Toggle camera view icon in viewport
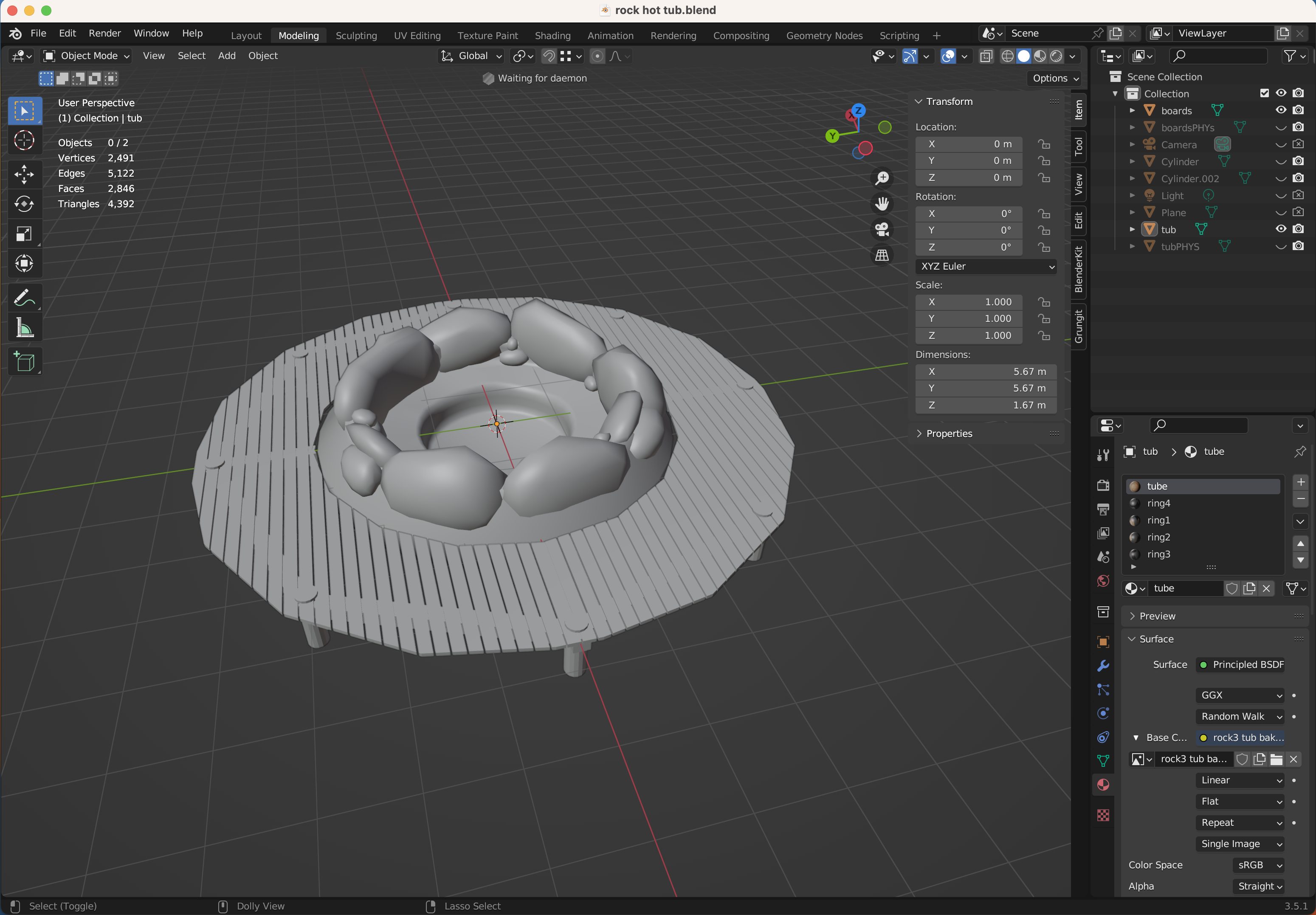 tap(882, 229)
